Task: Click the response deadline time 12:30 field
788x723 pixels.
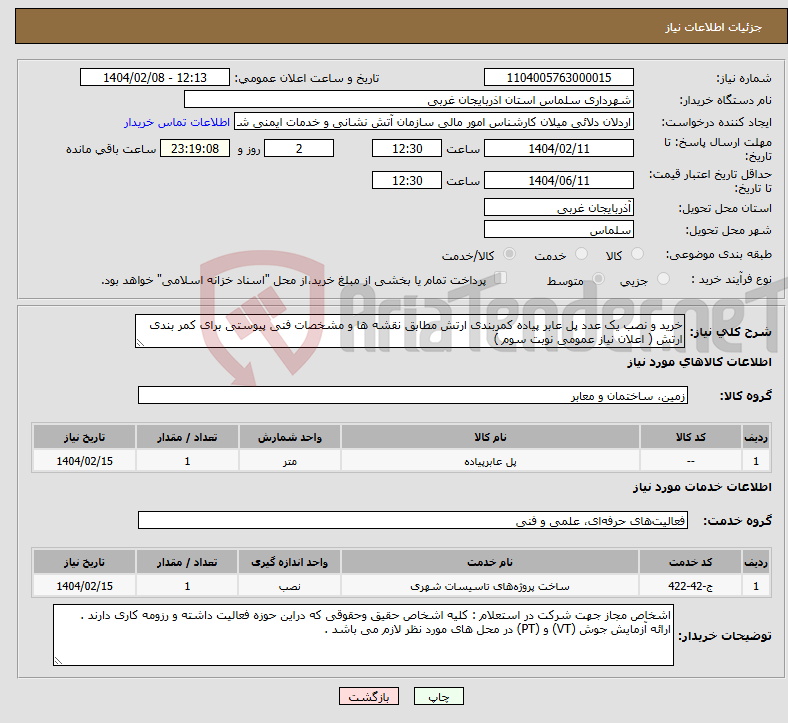Action: 407,148
